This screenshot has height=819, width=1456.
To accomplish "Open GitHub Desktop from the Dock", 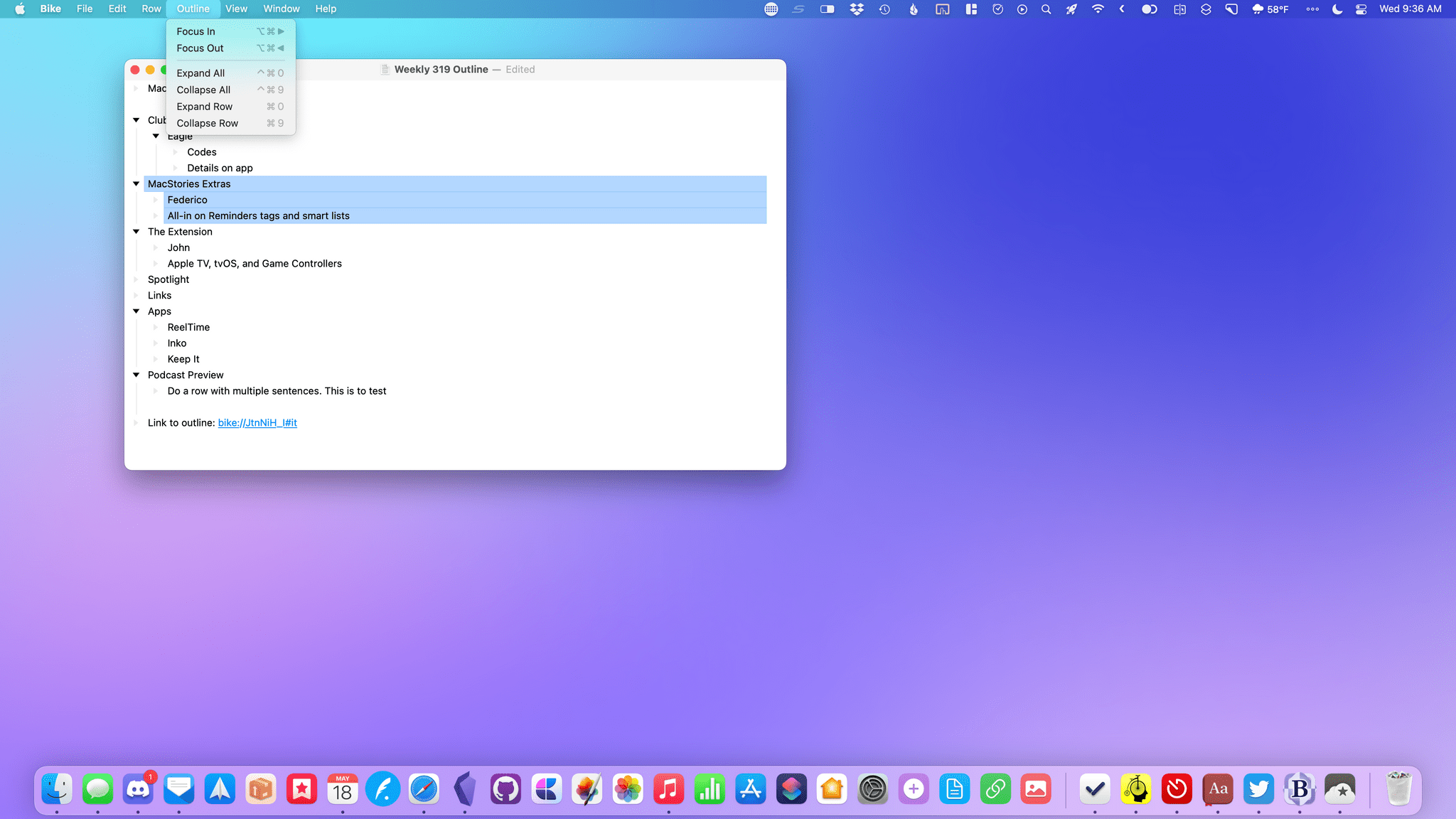I will (505, 789).
